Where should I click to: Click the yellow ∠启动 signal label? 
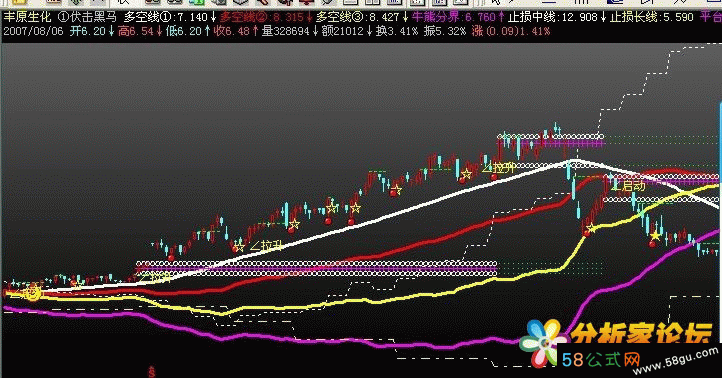tap(629, 186)
